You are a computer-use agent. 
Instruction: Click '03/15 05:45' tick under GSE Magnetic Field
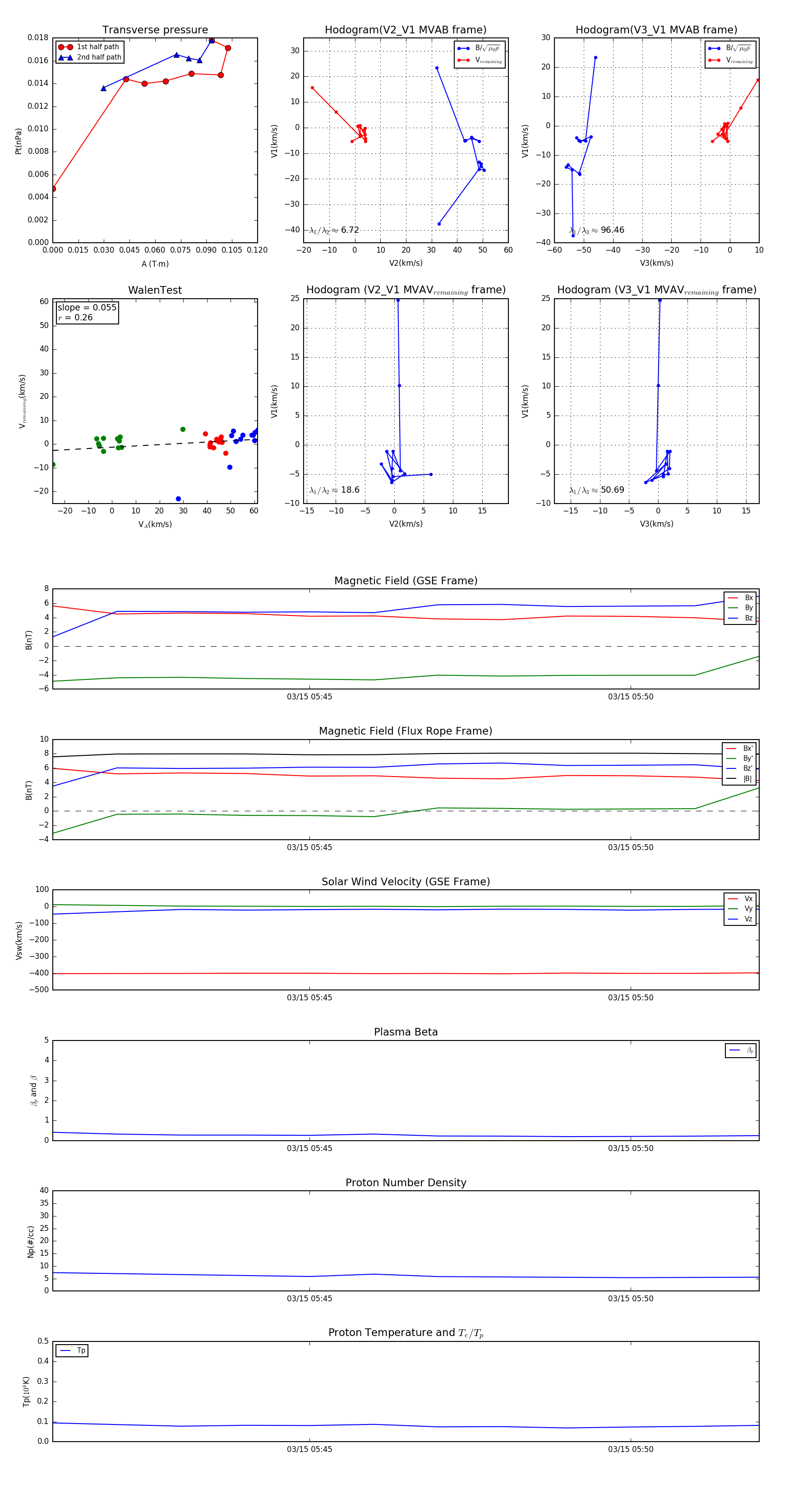309,697
